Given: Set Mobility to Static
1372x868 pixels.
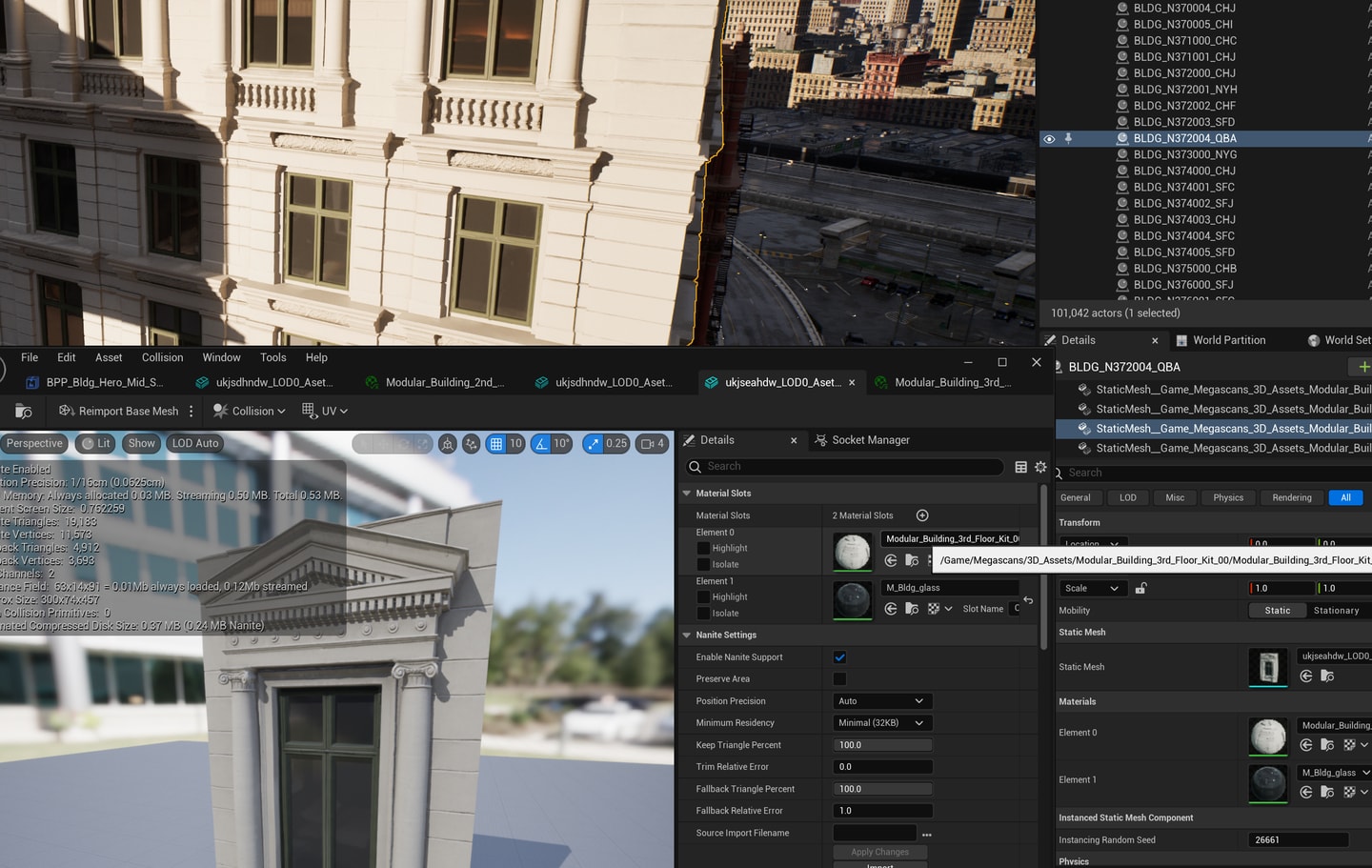Looking at the screenshot, I should point(1277,611).
